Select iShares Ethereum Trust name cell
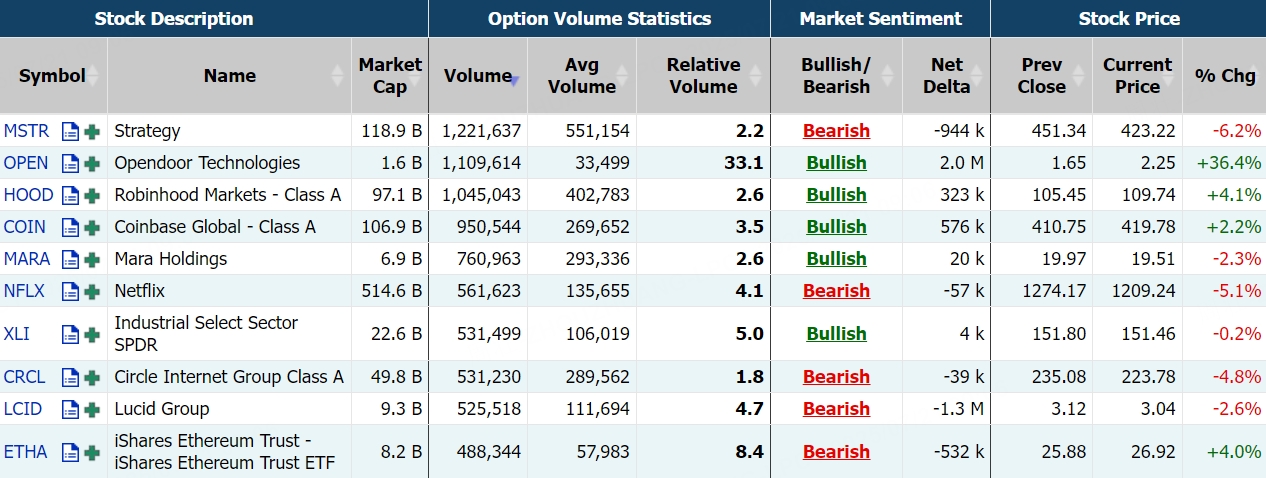1266x478 pixels. (x=229, y=452)
